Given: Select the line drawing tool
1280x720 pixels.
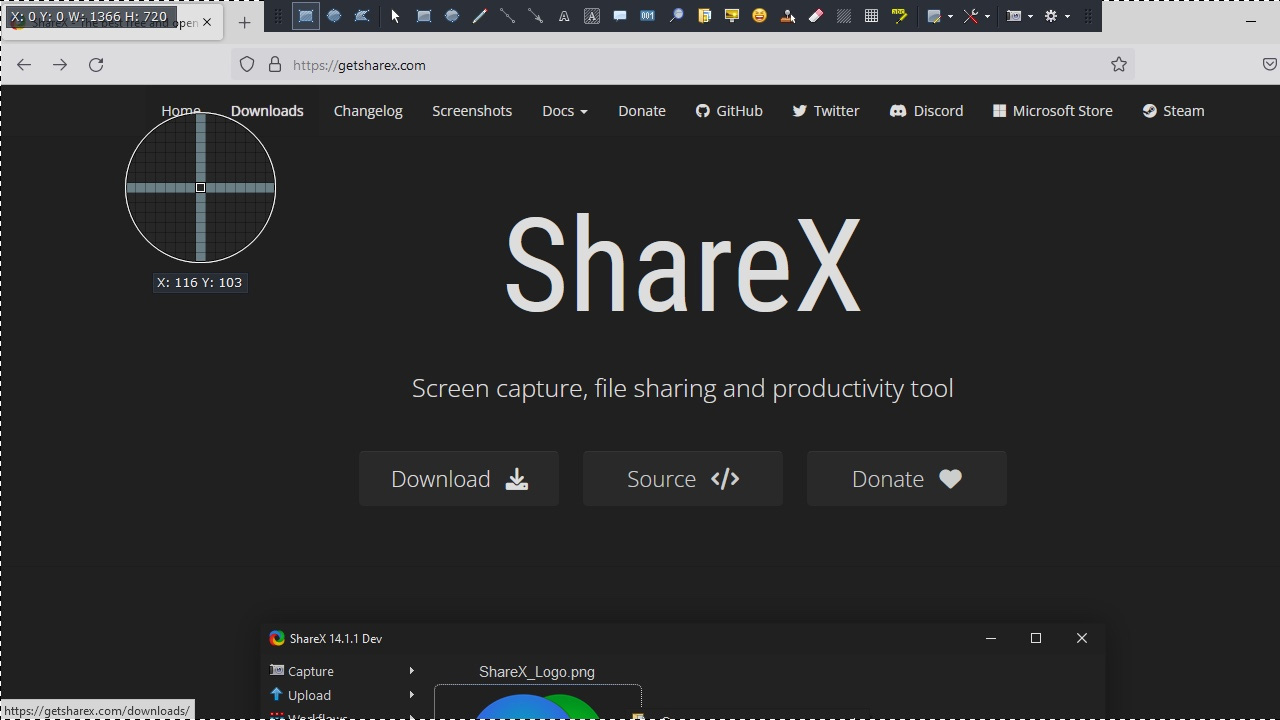Looking at the screenshot, I should tap(508, 16).
